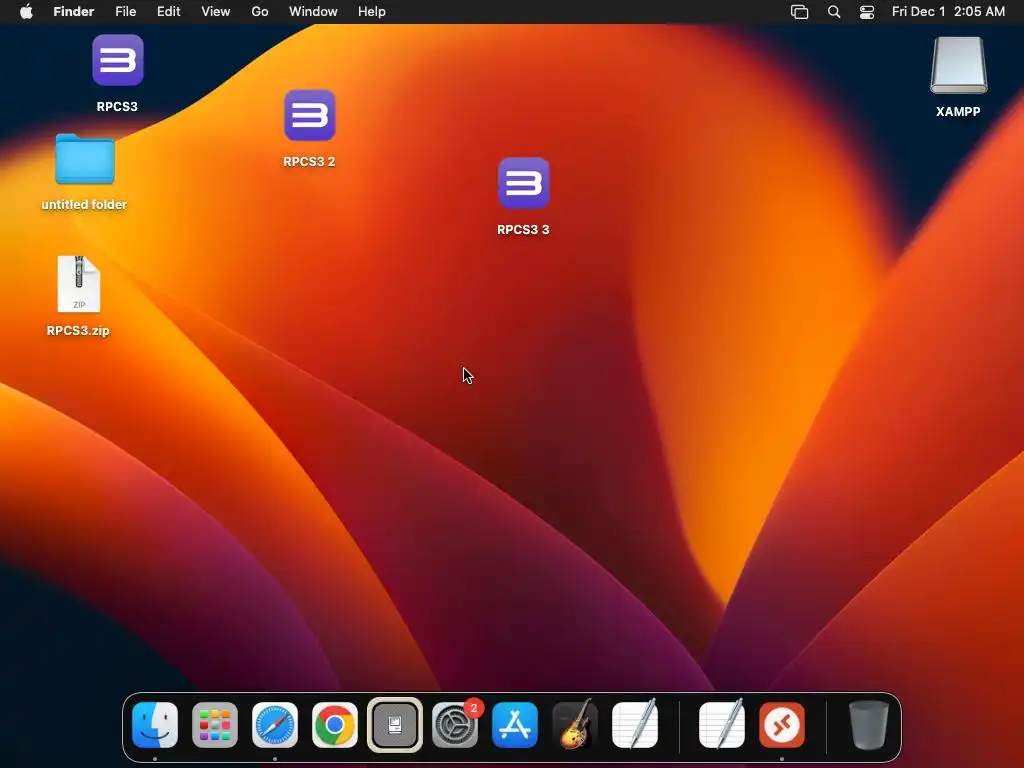Open TextEdit left of Dock divider

635,724
